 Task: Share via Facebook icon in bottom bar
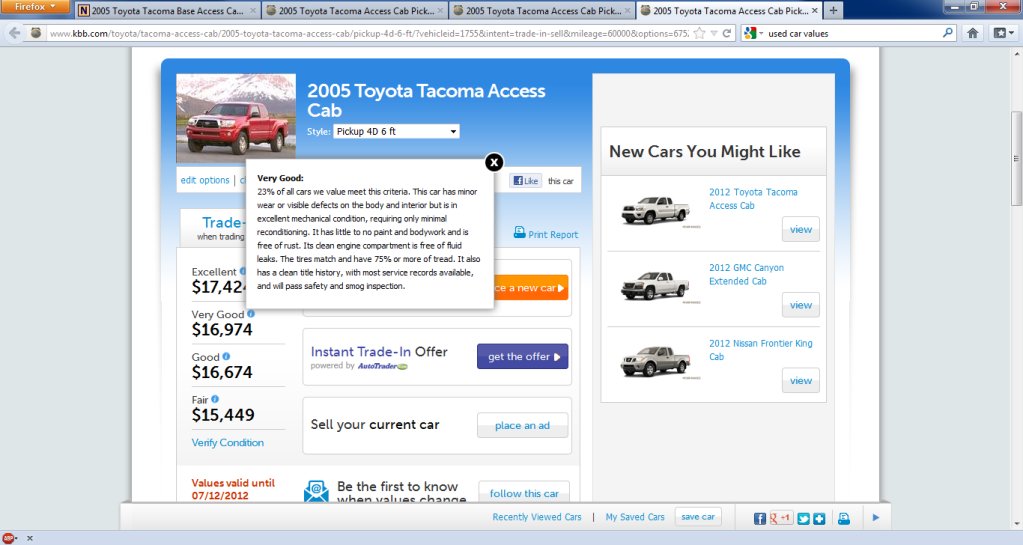[x=759, y=518]
